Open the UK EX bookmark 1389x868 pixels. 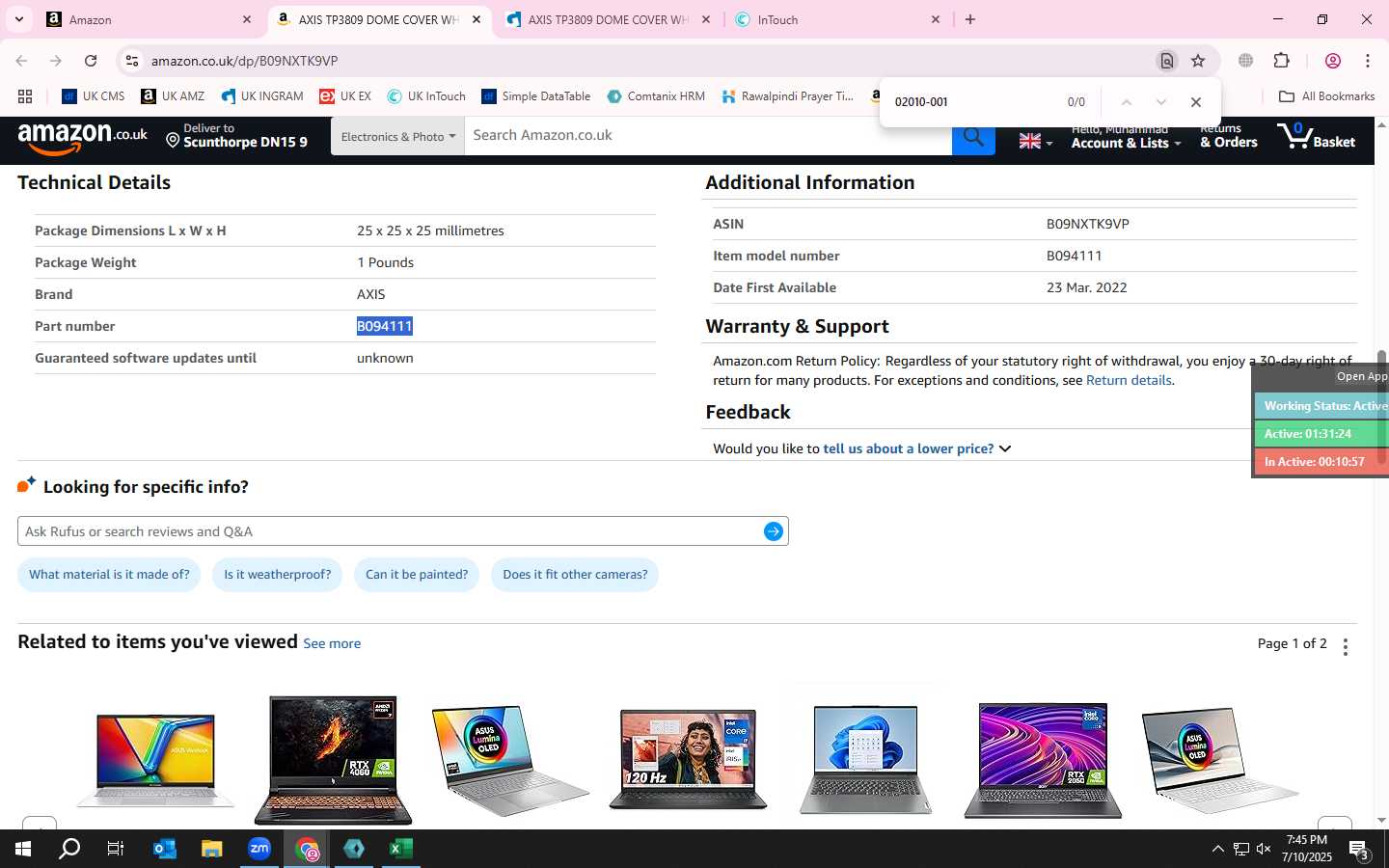[344, 96]
